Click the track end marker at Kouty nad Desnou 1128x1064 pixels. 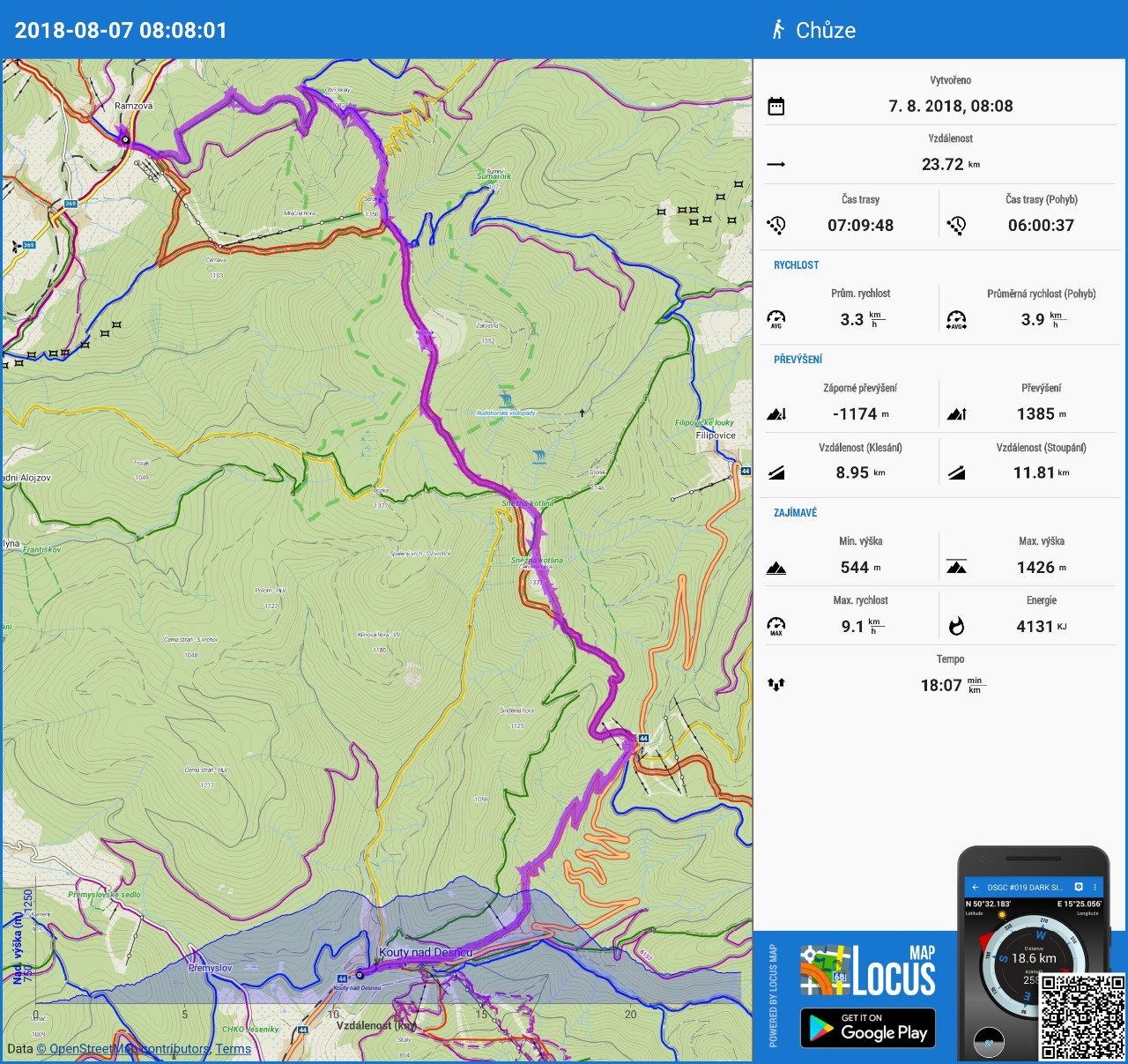click(x=359, y=975)
